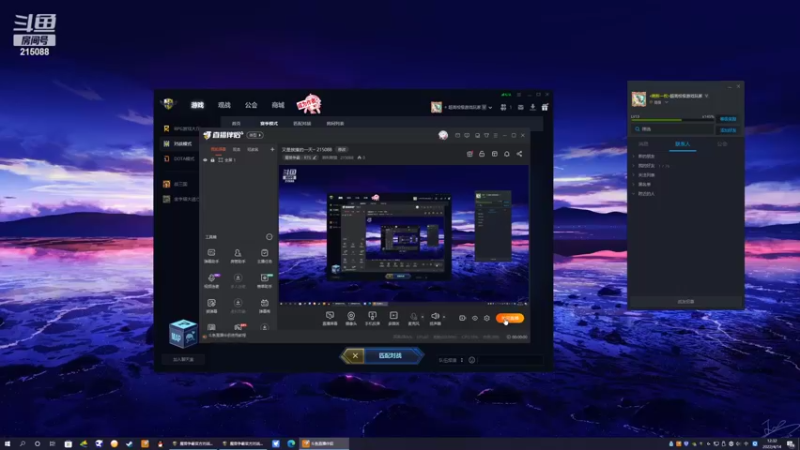Click the stream title containing 215088
This screenshot has width=800, height=450.
click(307, 149)
